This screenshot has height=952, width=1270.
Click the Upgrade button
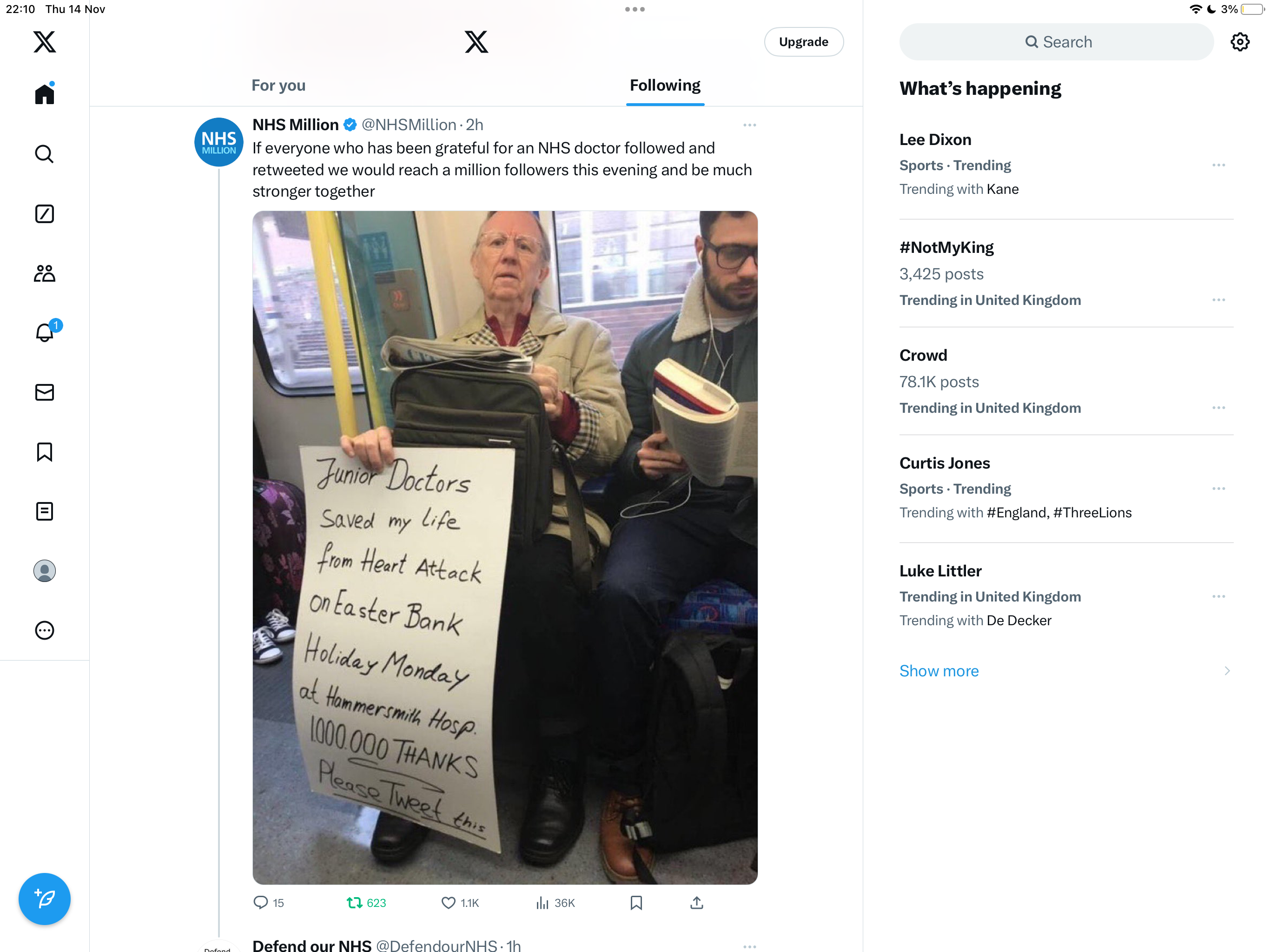pos(804,42)
